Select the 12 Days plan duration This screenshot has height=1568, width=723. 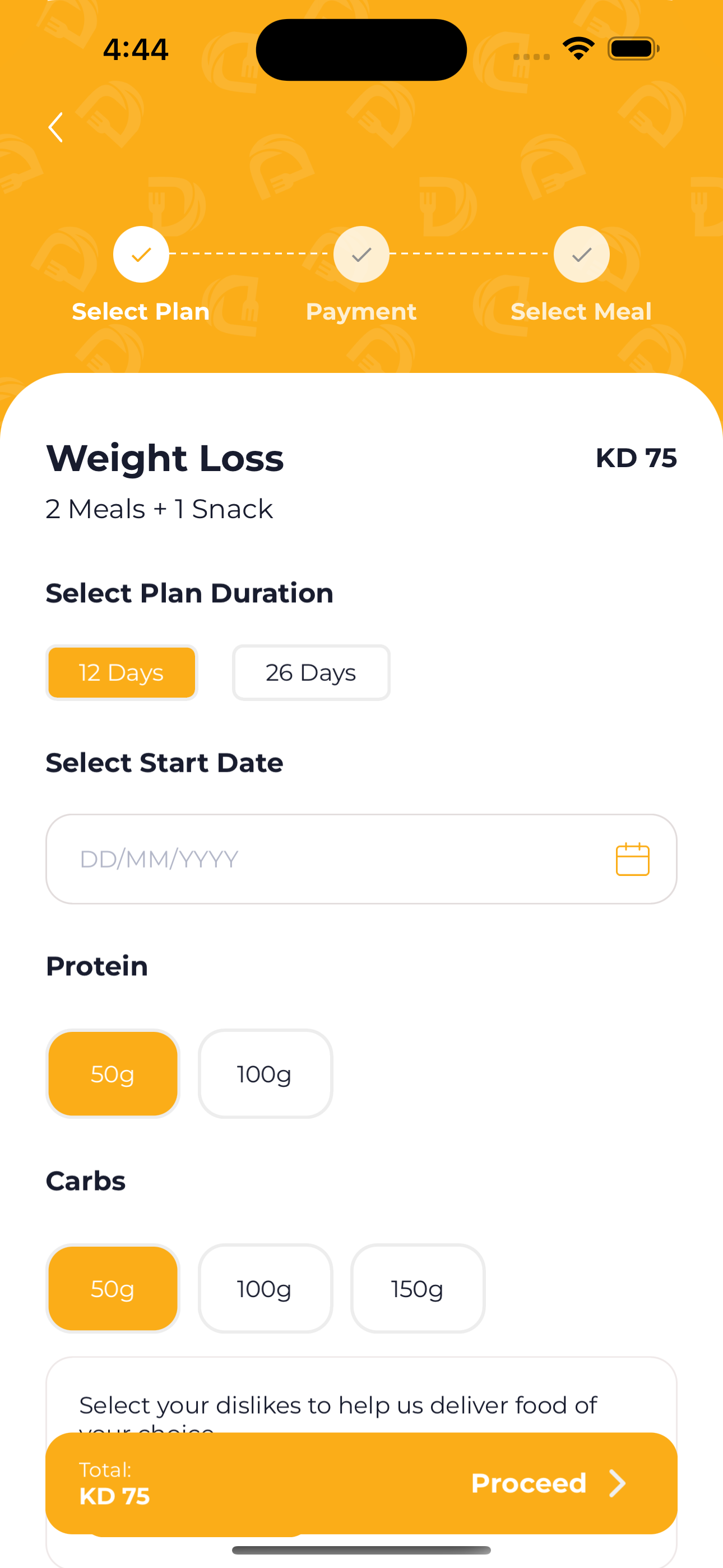tap(122, 672)
